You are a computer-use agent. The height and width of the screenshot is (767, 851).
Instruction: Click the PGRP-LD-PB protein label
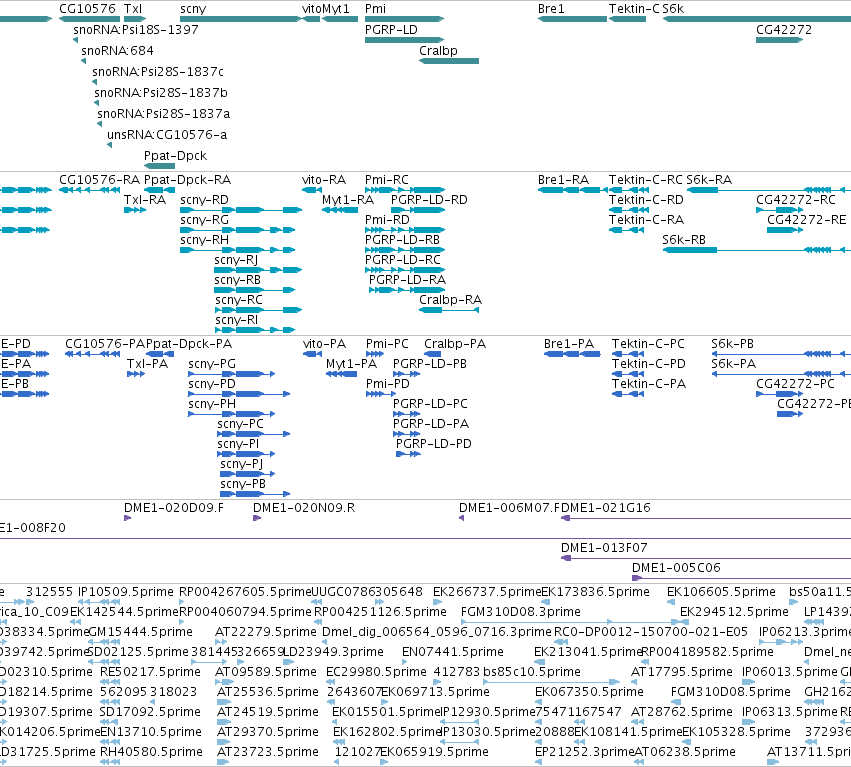(430, 364)
